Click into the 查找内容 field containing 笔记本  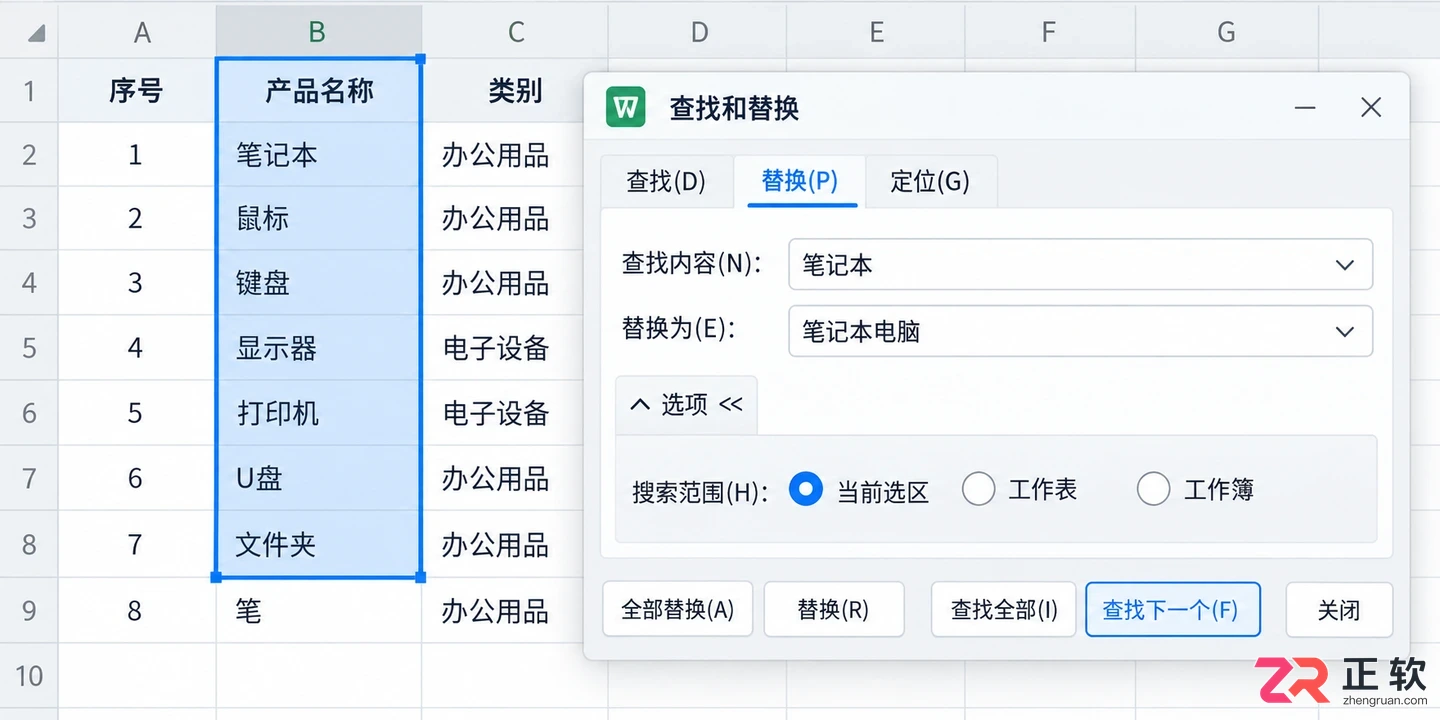(1080, 265)
